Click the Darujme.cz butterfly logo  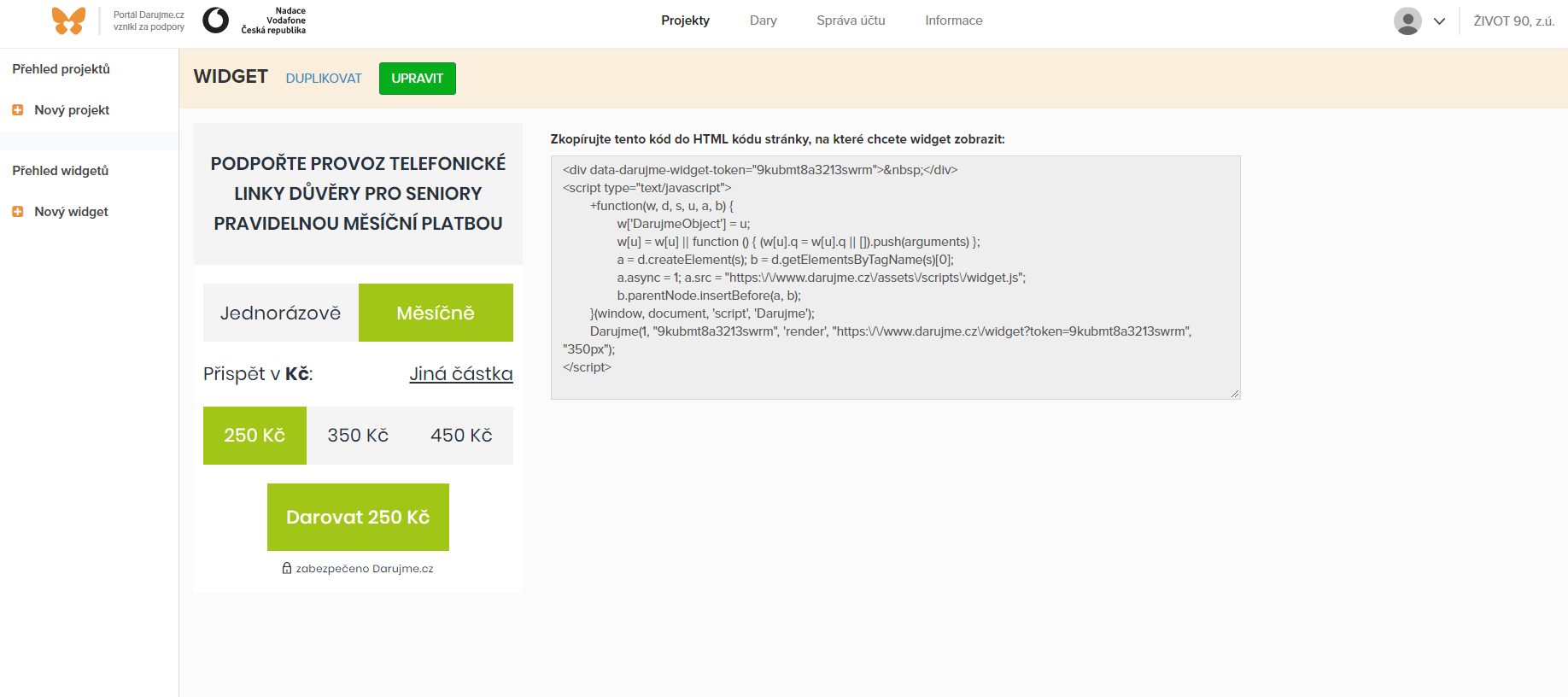(x=68, y=20)
